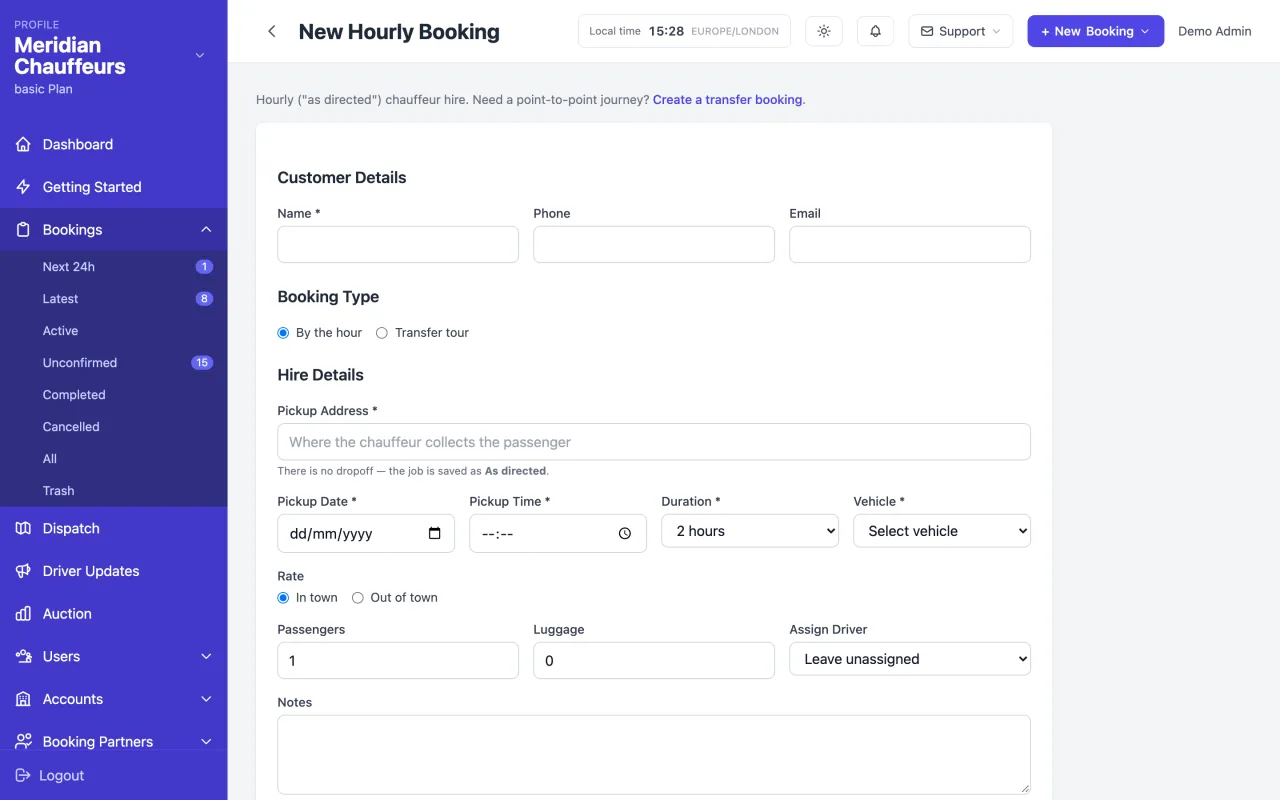Viewport: 1280px width, 800px height.
Task: Click the Booking Partners people icon
Action: tap(23, 742)
